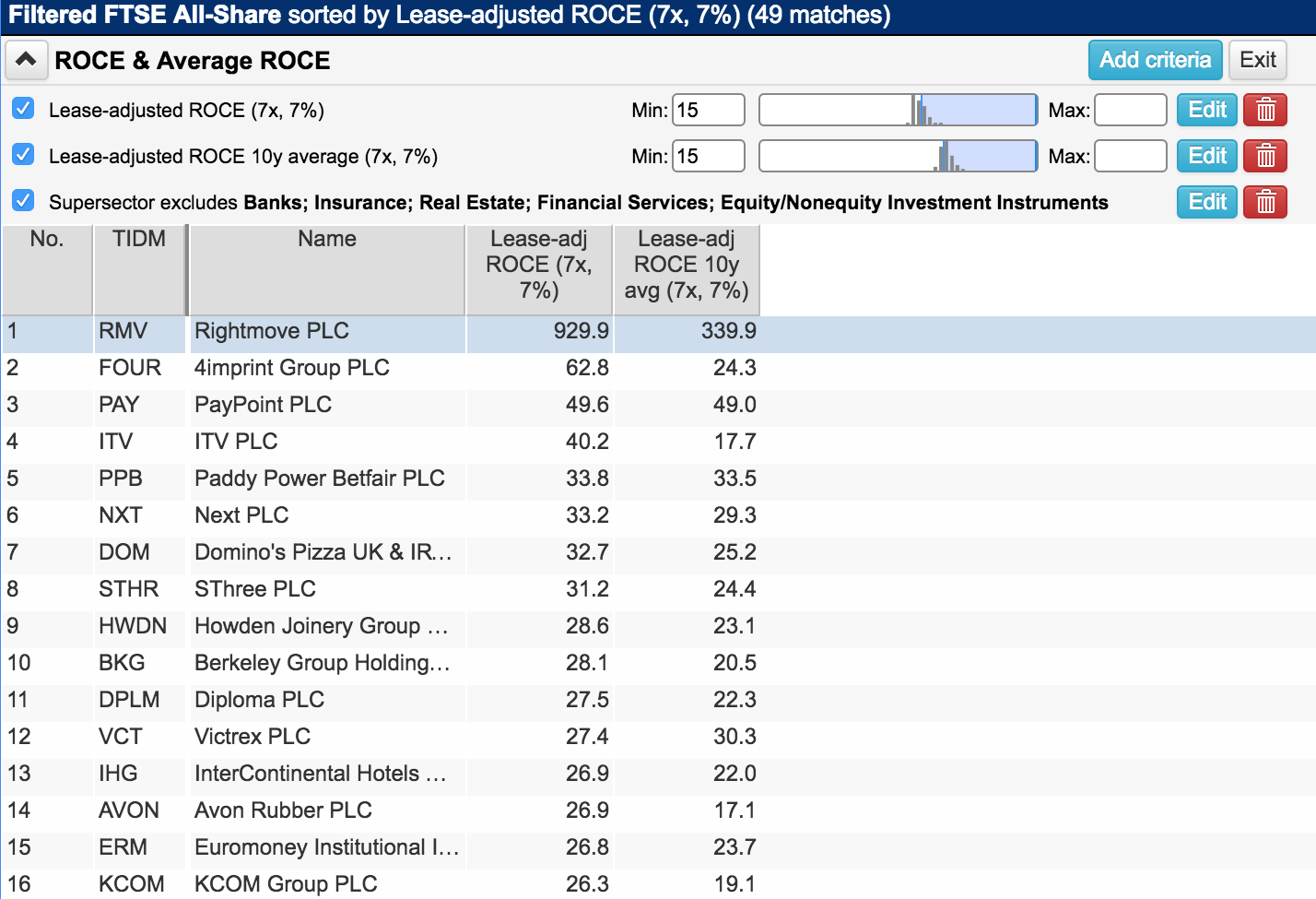Click the KCOM ticker cell
Screen dimensions: 1316x899
coord(132,884)
